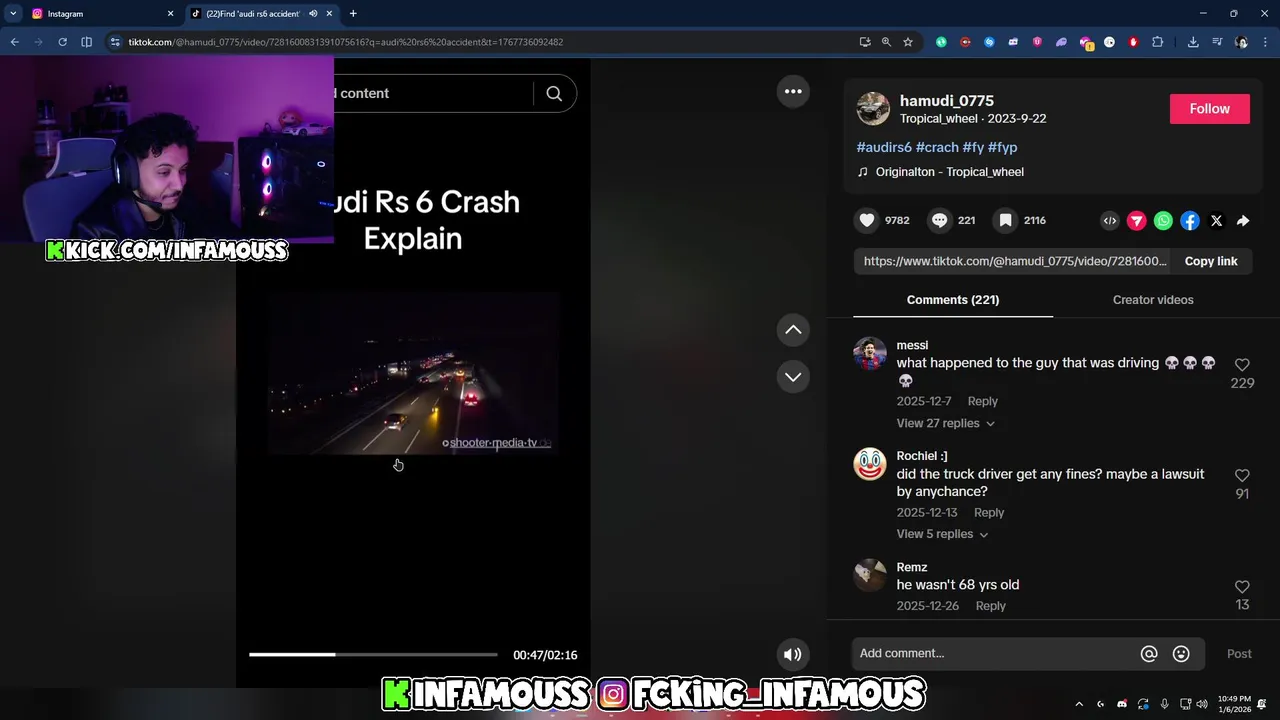Image resolution: width=1280 pixels, height=720 pixels.
Task: Mute the video using the speaker button
Action: [792, 655]
